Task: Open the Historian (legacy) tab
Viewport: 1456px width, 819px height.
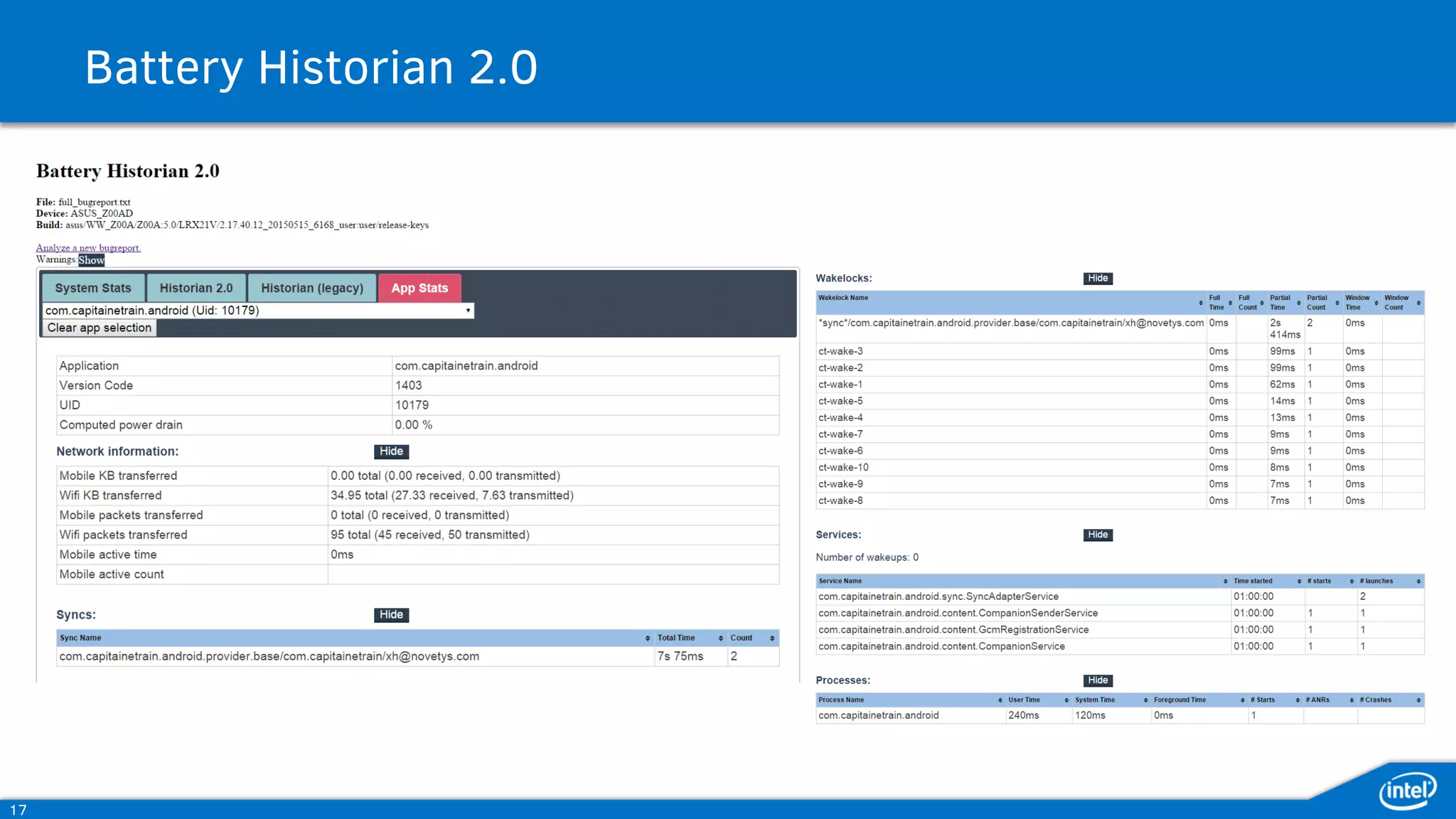Action: click(311, 288)
